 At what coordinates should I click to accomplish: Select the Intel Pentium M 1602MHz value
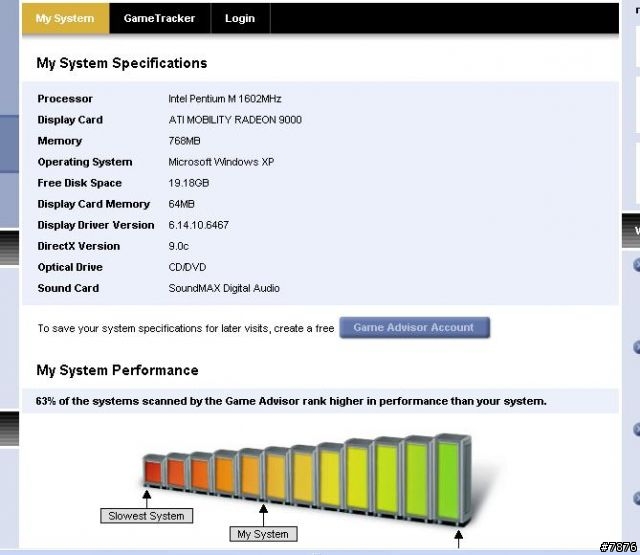coord(225,99)
